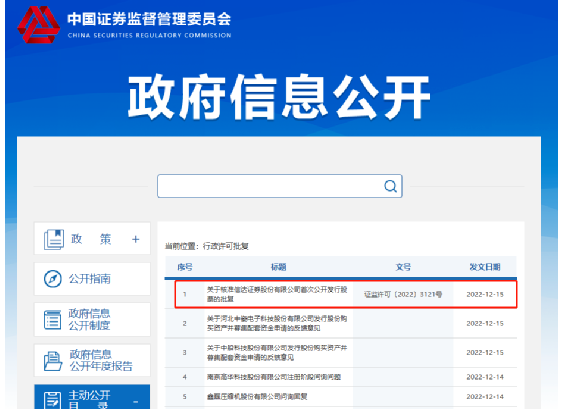Click row 5 date 2022-12-14
The width and height of the screenshot is (561, 420).
[485, 396]
